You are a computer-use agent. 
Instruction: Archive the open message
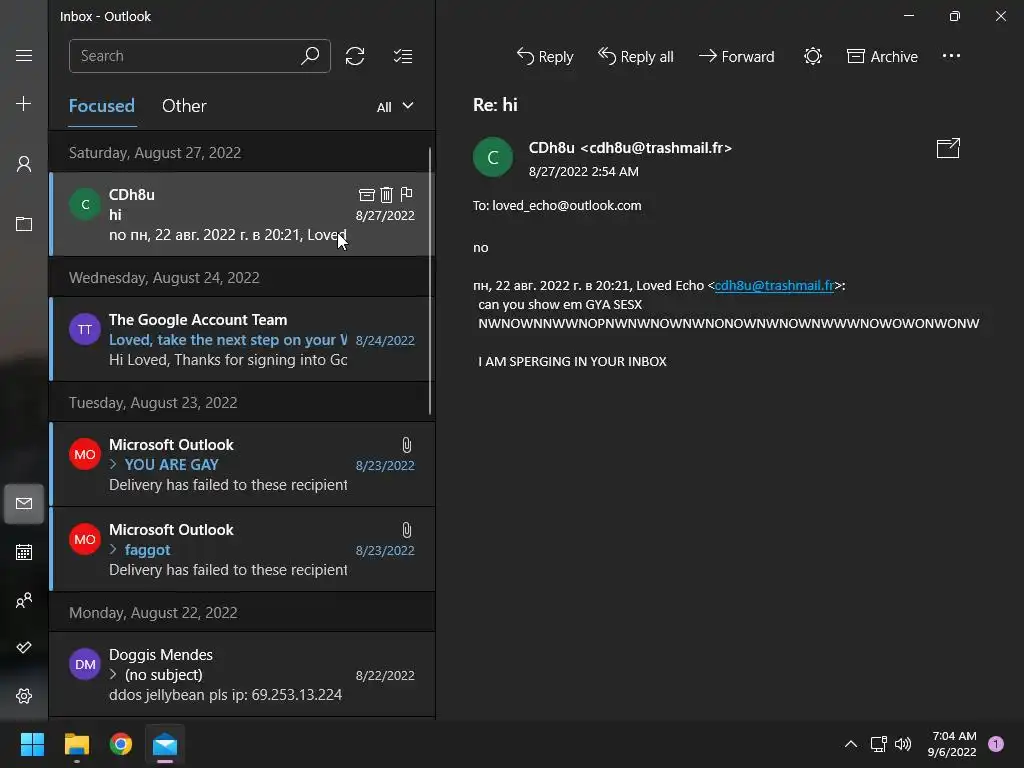pos(882,57)
